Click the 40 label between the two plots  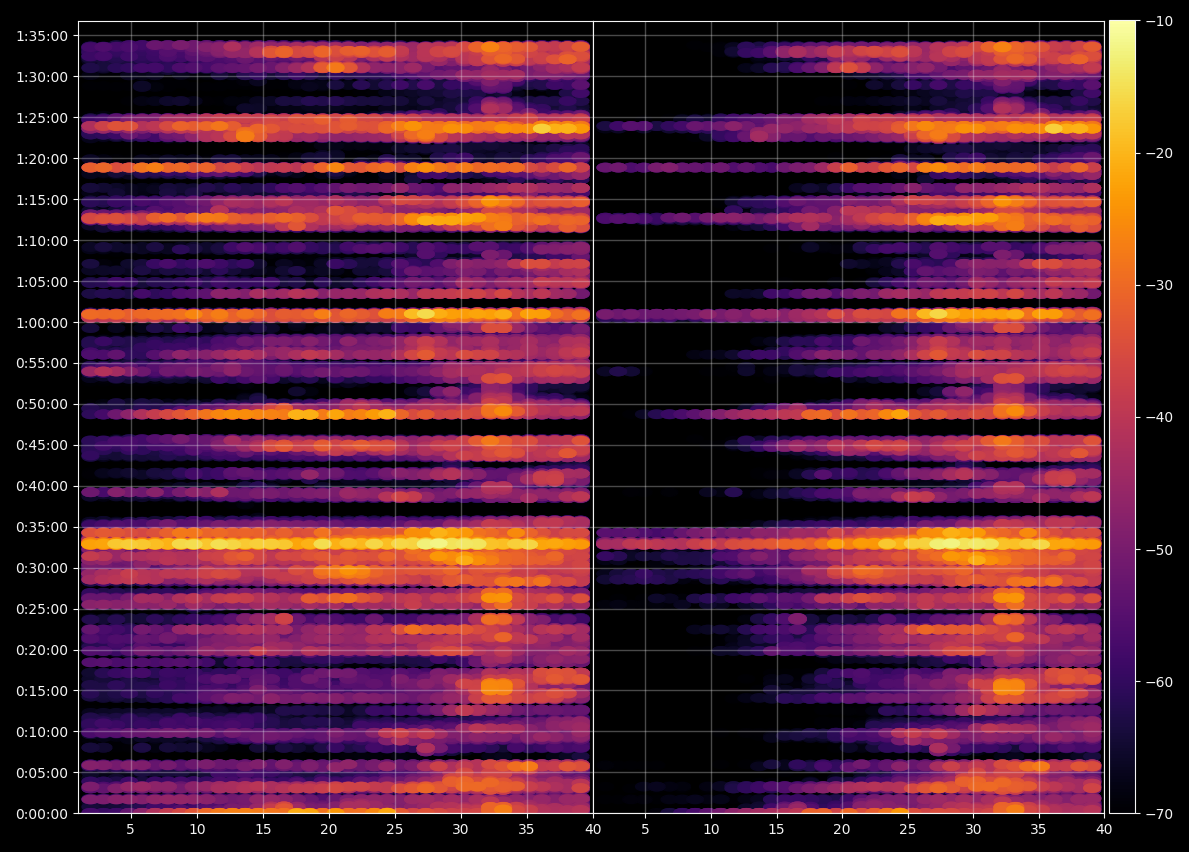(x=593, y=829)
